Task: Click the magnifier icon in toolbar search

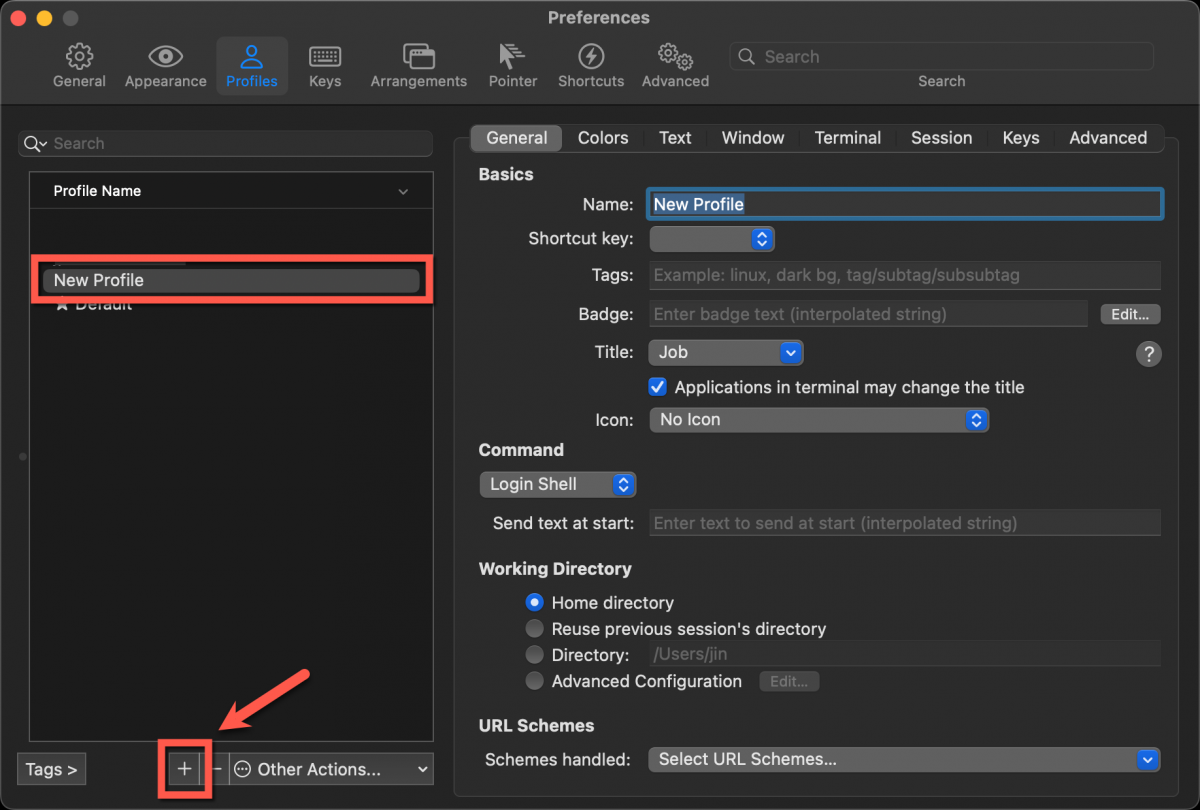Action: click(x=746, y=57)
